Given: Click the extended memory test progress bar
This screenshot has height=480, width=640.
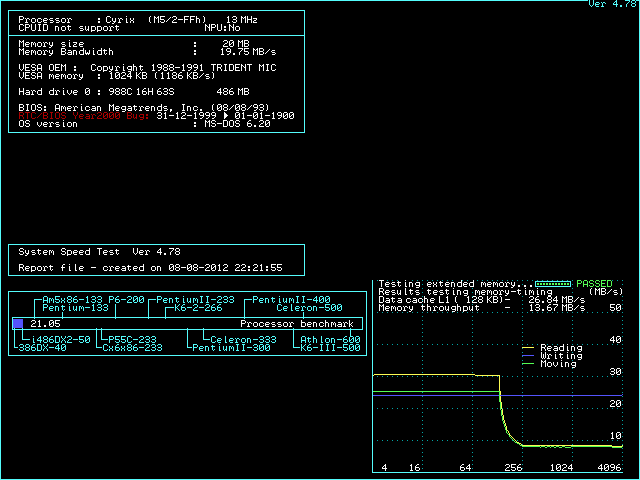Looking at the screenshot, I should pos(553,284).
